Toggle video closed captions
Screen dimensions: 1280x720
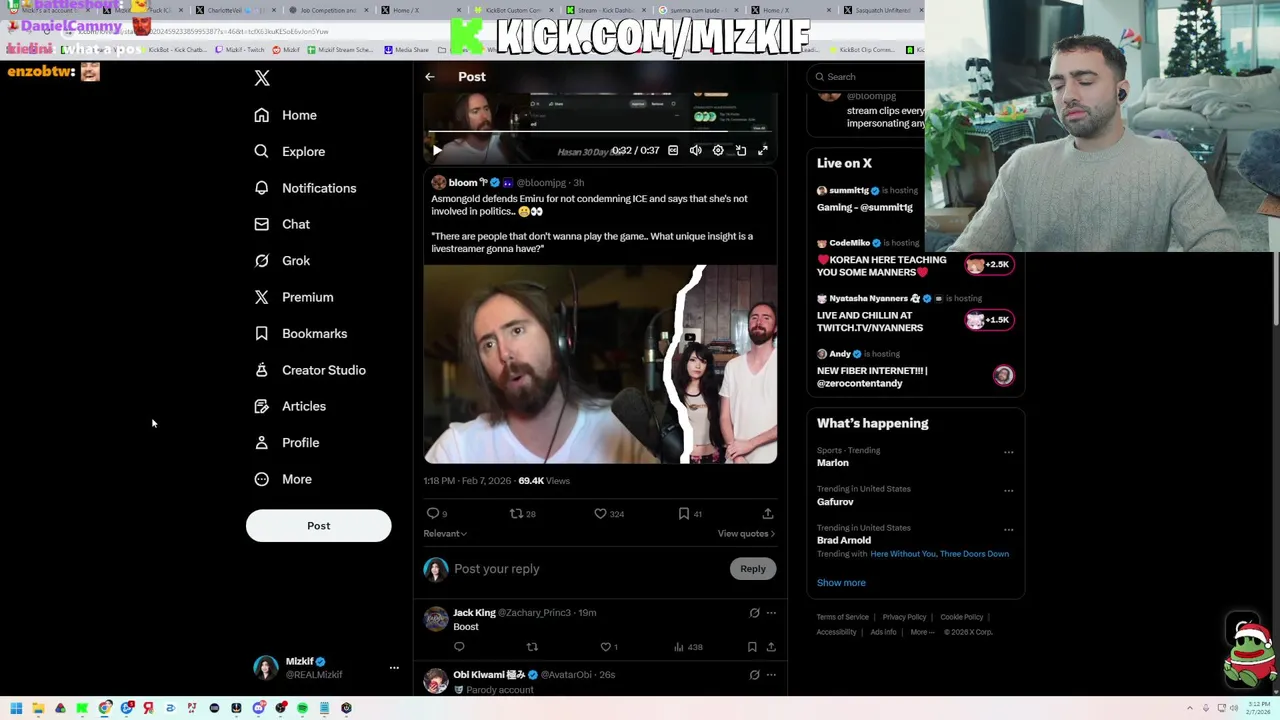(673, 150)
